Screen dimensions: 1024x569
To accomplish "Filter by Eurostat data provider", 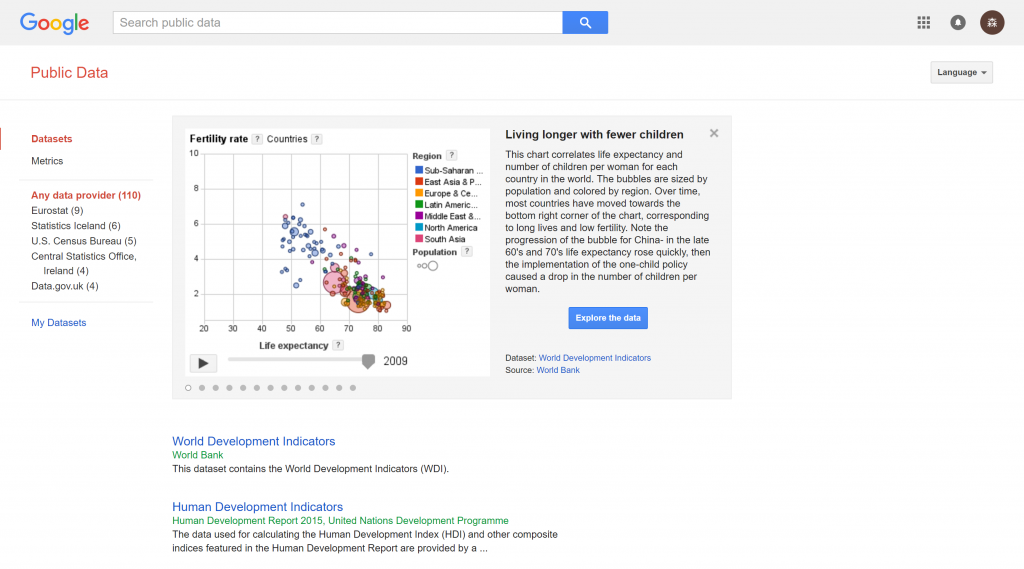I will pos(57,211).
